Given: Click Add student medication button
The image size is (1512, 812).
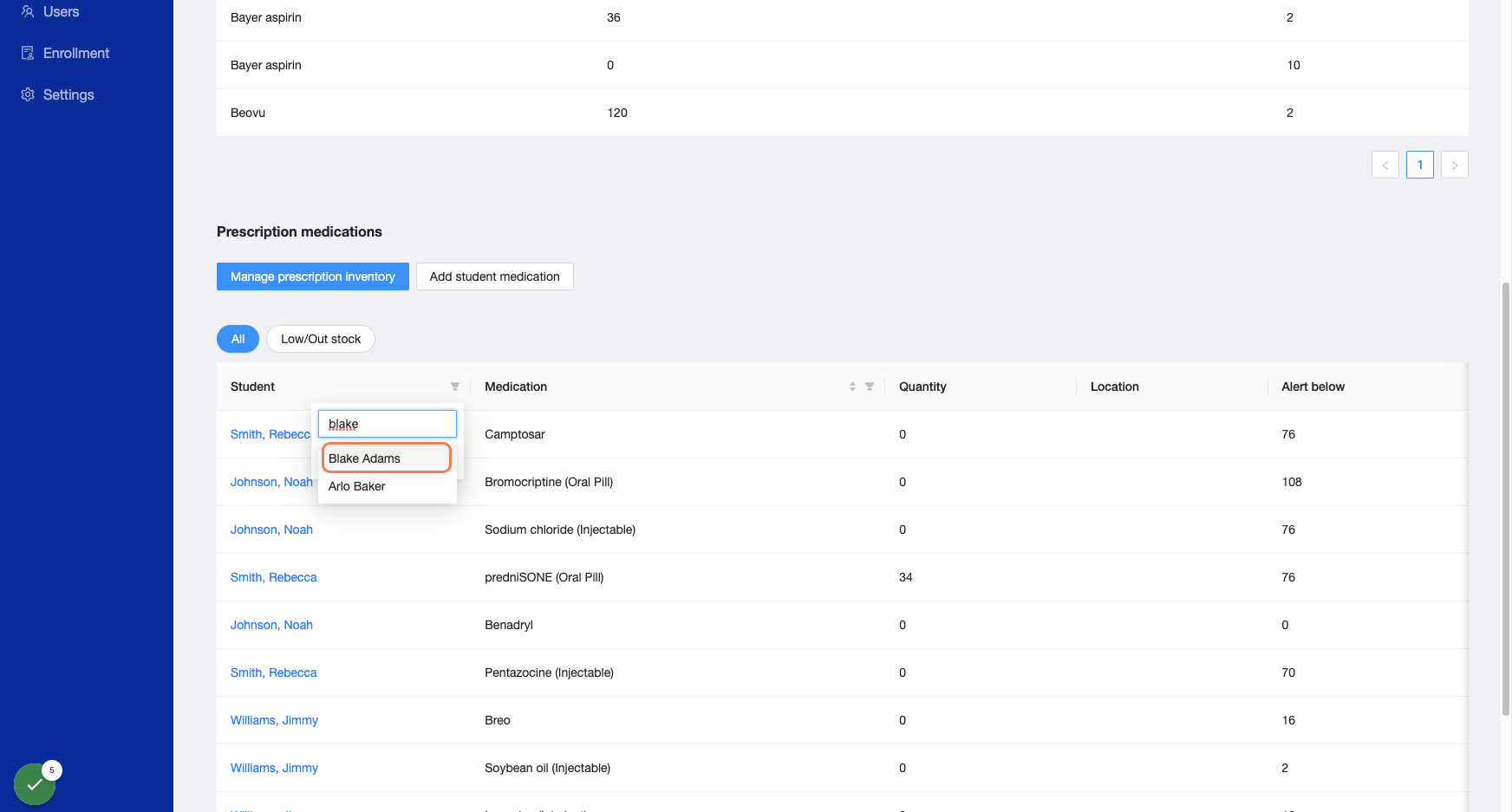Looking at the screenshot, I should pyautogui.click(x=495, y=276).
